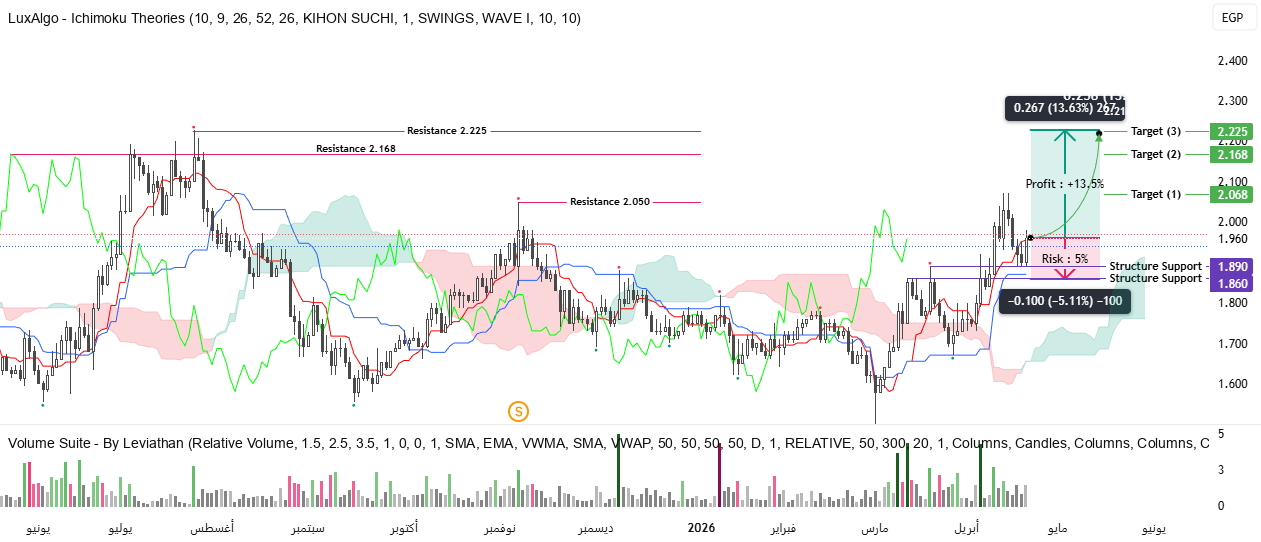Viewport: 1261px width, 542px height.
Task: Select the LuxAlgo Ichimoku Theories indicator title
Action: pyautogui.click(x=293, y=19)
